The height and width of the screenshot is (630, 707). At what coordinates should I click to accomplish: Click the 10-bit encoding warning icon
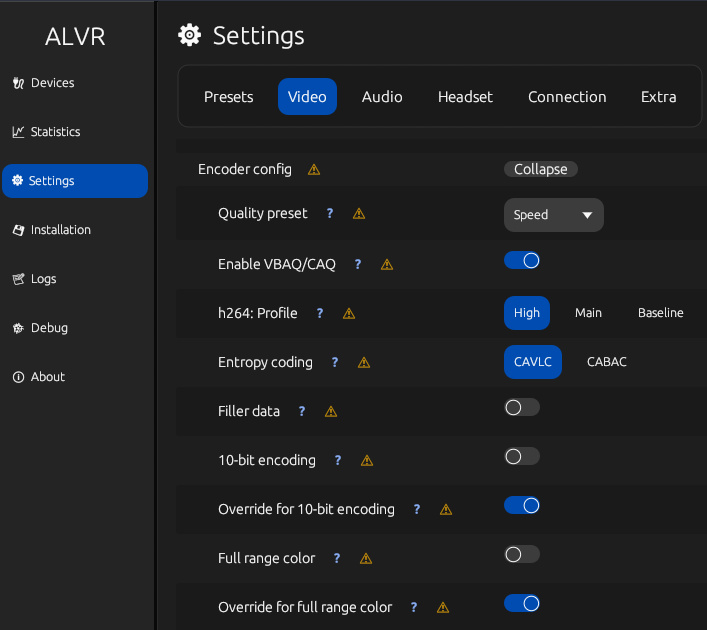[x=367, y=460]
